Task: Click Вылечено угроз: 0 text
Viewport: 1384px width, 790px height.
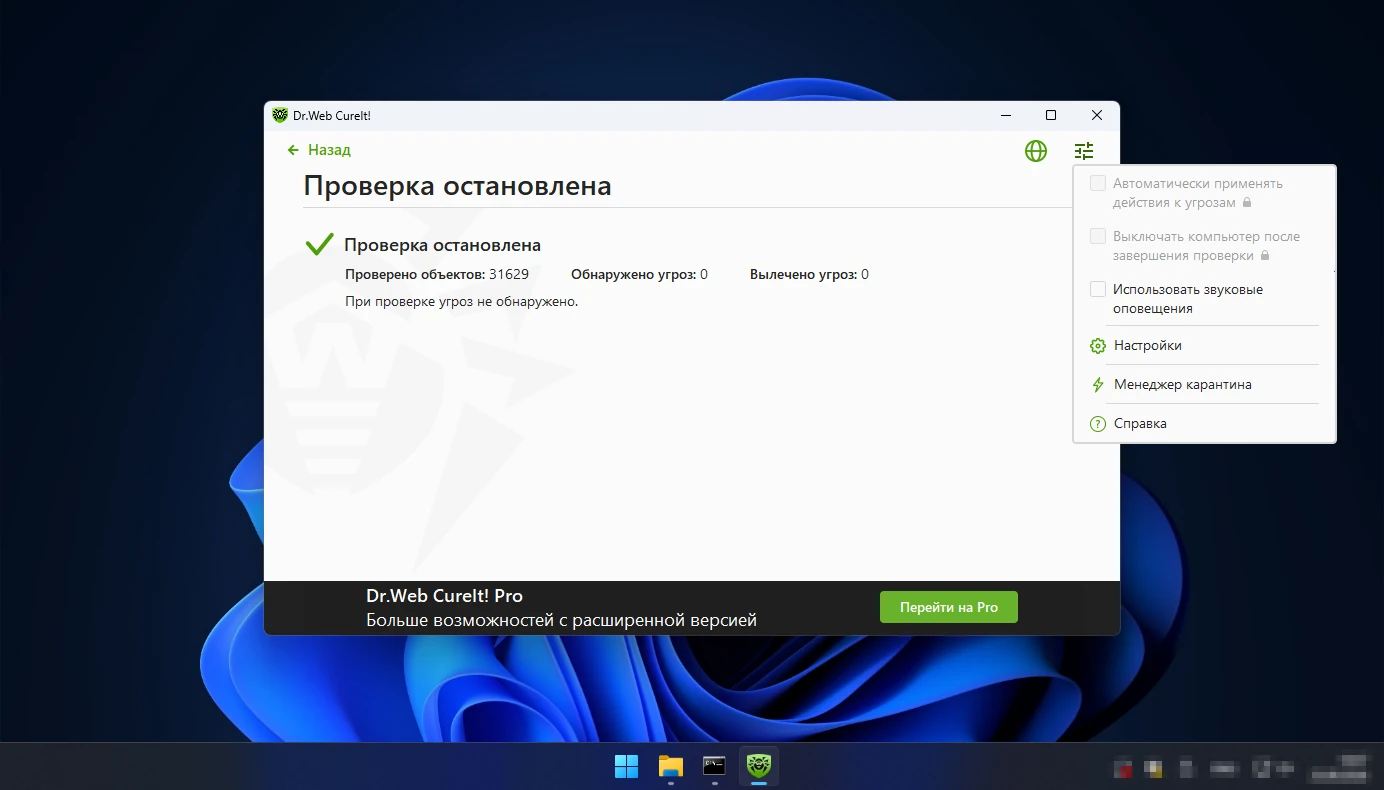Action: pos(809,274)
